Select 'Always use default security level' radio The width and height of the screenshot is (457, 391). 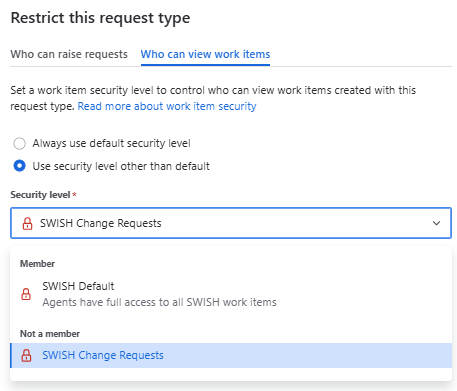coord(19,144)
